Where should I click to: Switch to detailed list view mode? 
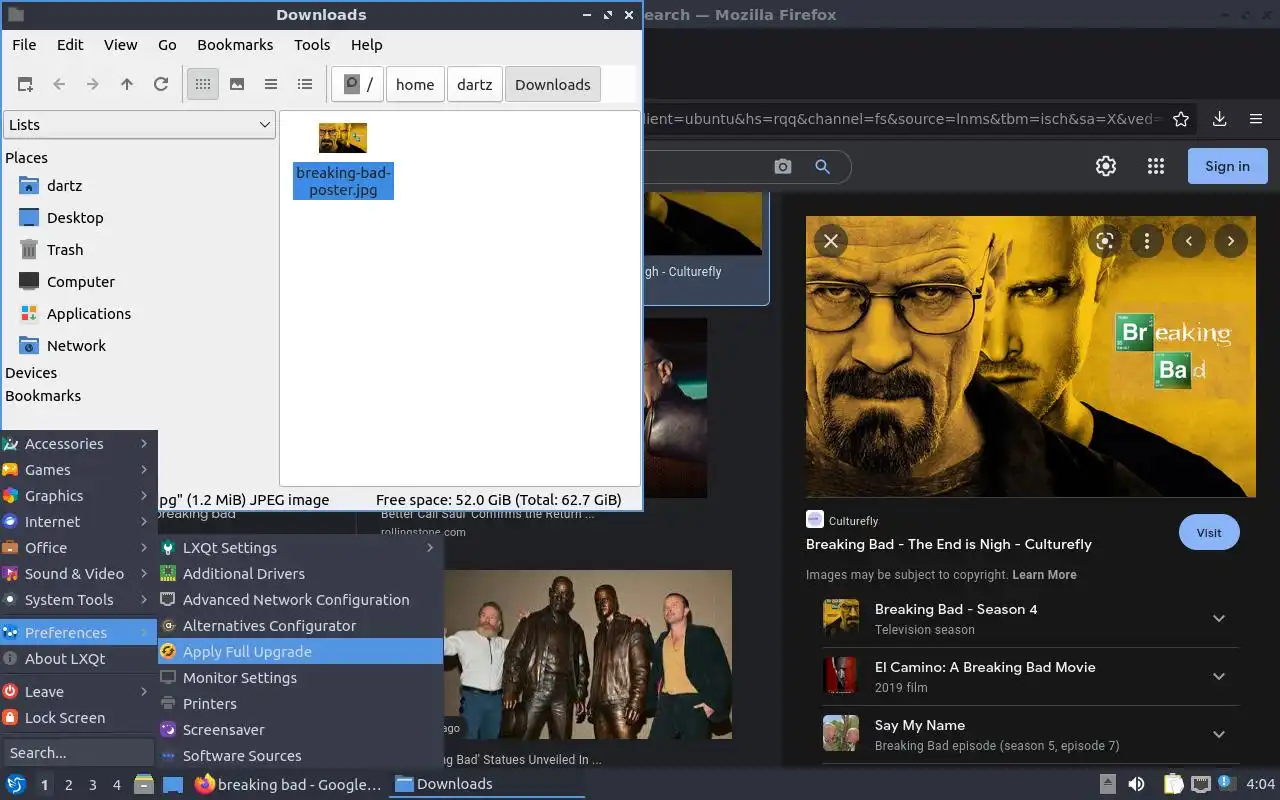coord(305,85)
